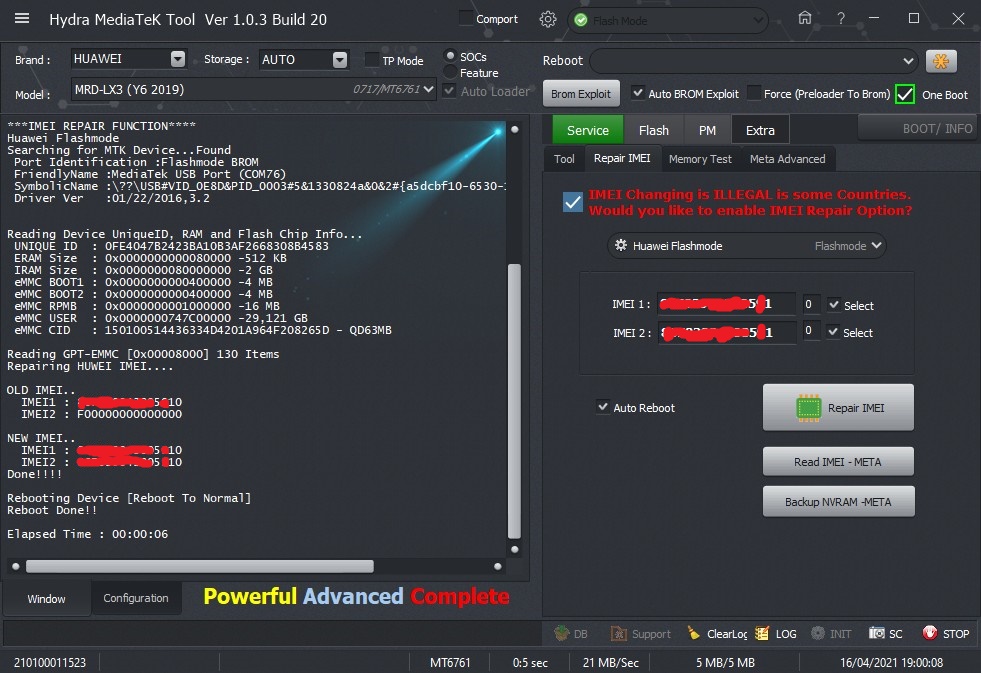This screenshot has height=673, width=981.
Task: Open settings gear next to Comport
Action: [x=547, y=19]
